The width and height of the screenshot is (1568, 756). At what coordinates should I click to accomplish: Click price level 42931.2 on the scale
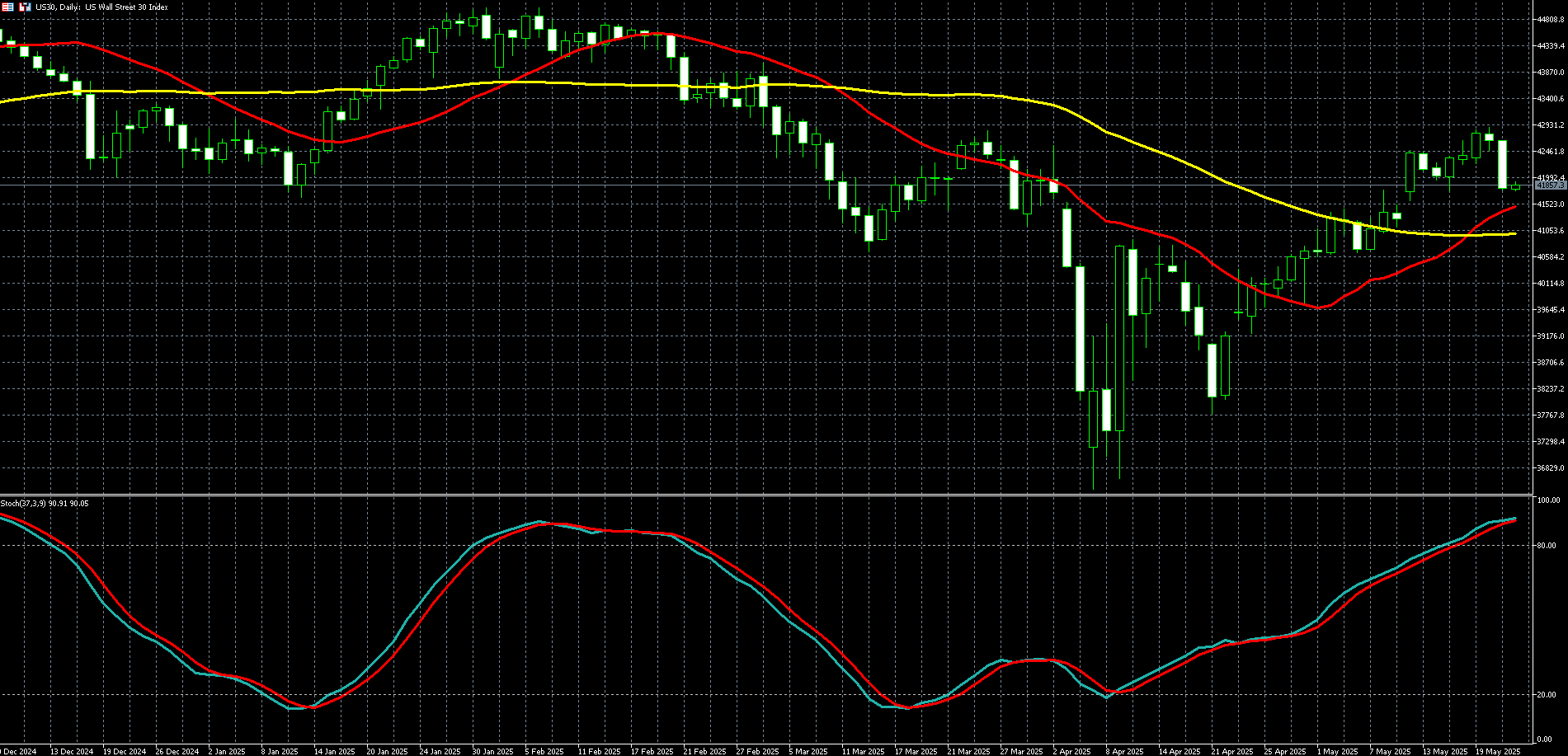click(1551, 125)
